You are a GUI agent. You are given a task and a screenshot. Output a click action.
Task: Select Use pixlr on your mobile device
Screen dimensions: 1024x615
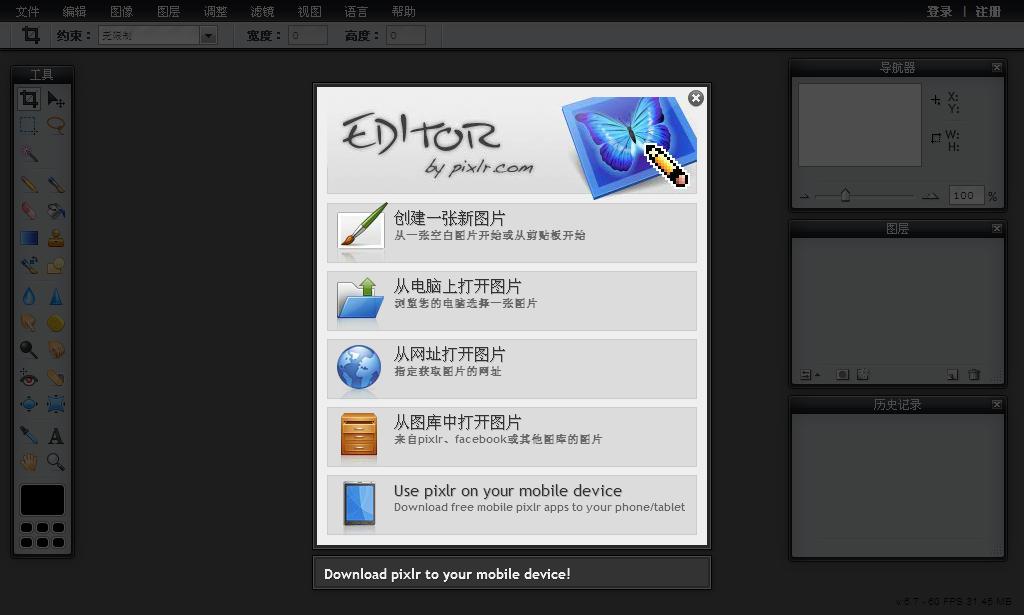(x=512, y=505)
